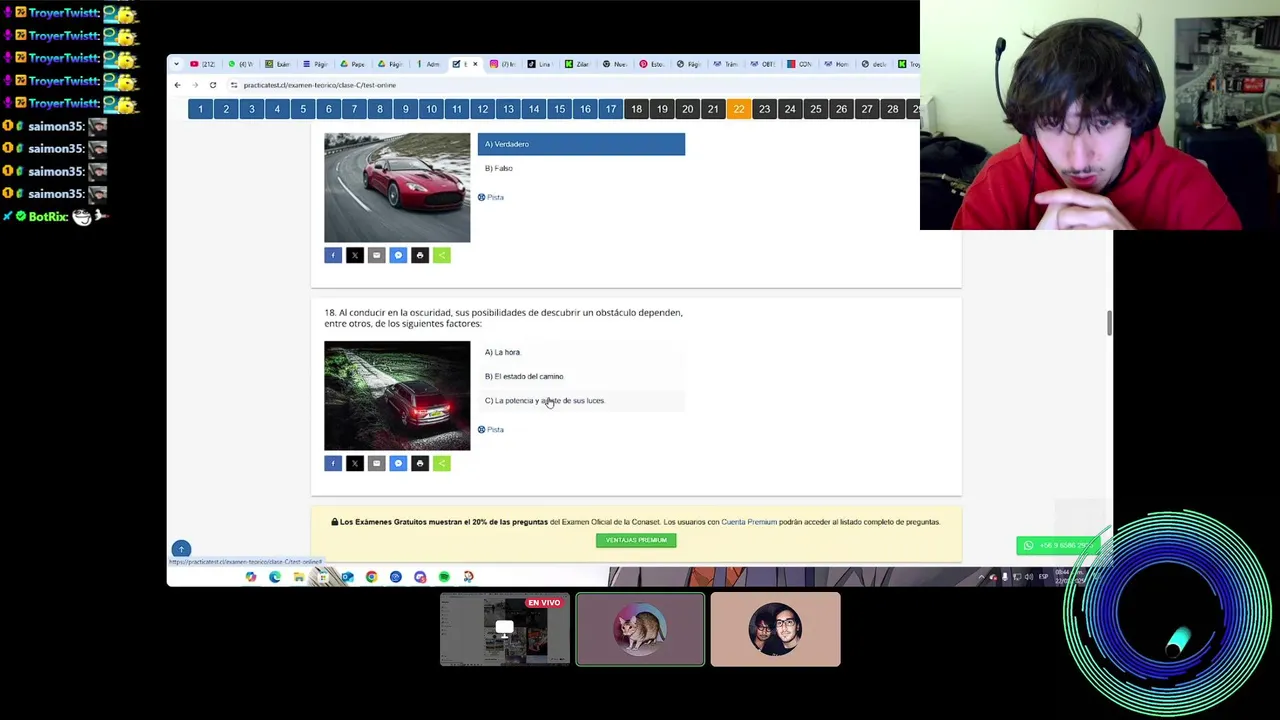1280x720 pixels.
Task: Open green share menu for question 18
Action: point(441,463)
